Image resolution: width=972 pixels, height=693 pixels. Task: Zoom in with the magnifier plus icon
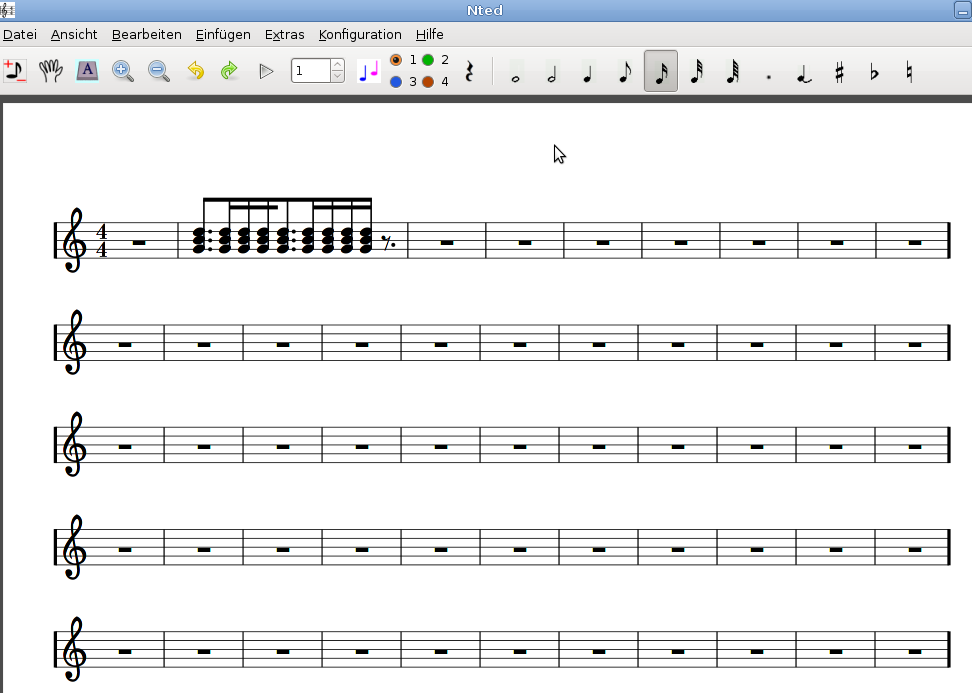pyautogui.click(x=123, y=71)
